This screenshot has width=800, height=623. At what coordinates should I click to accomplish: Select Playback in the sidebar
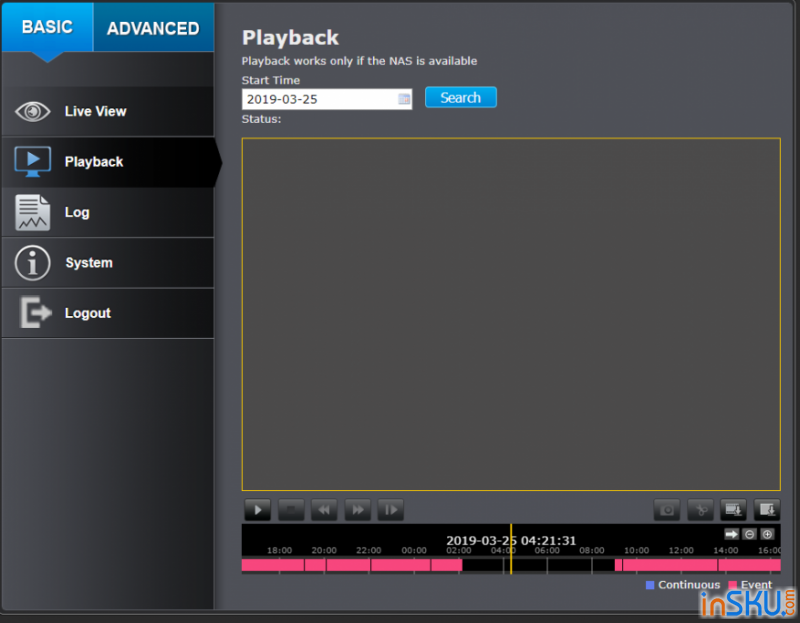(108, 162)
